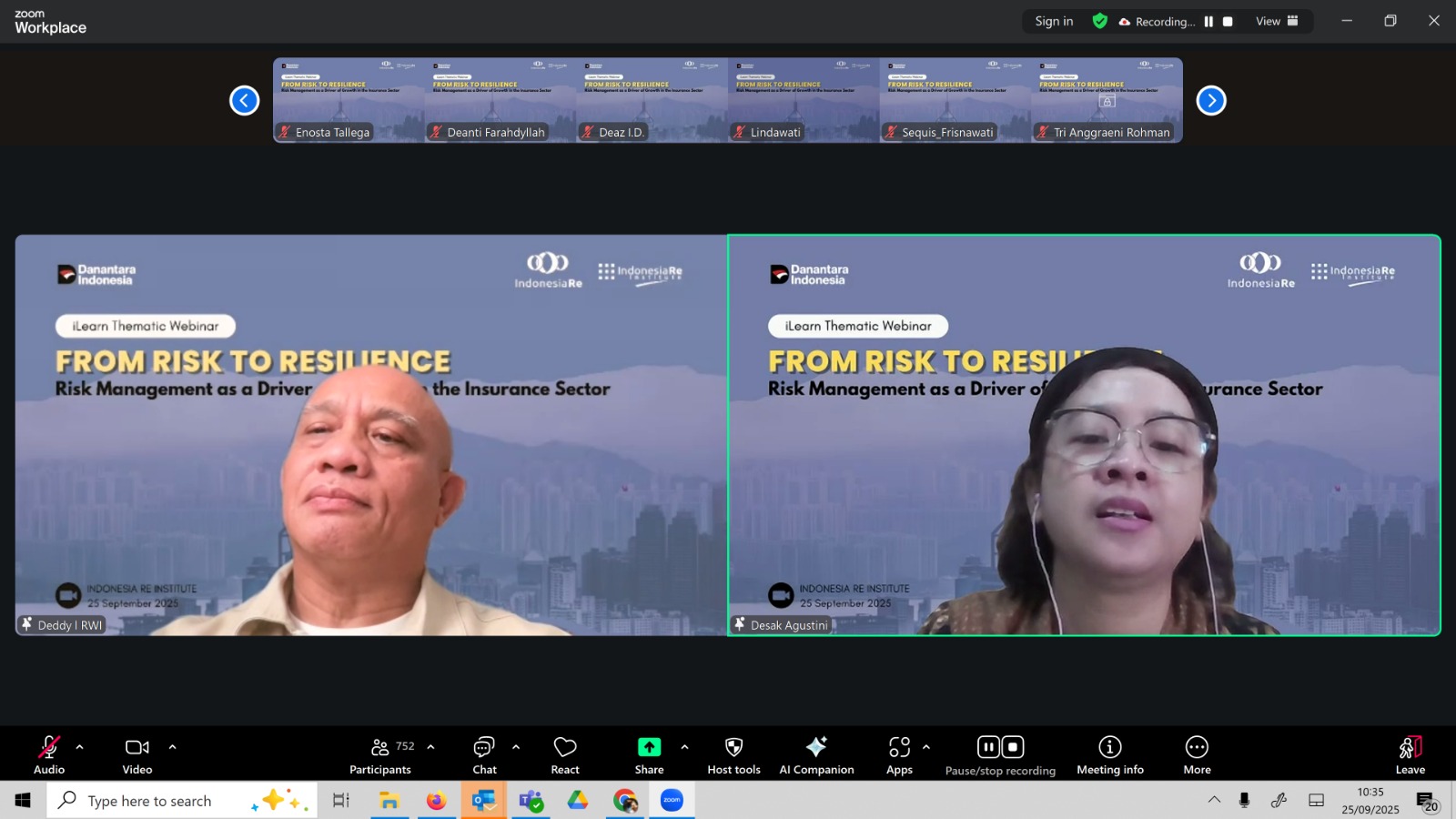
Task: Click the Sign in button
Action: tap(1054, 22)
